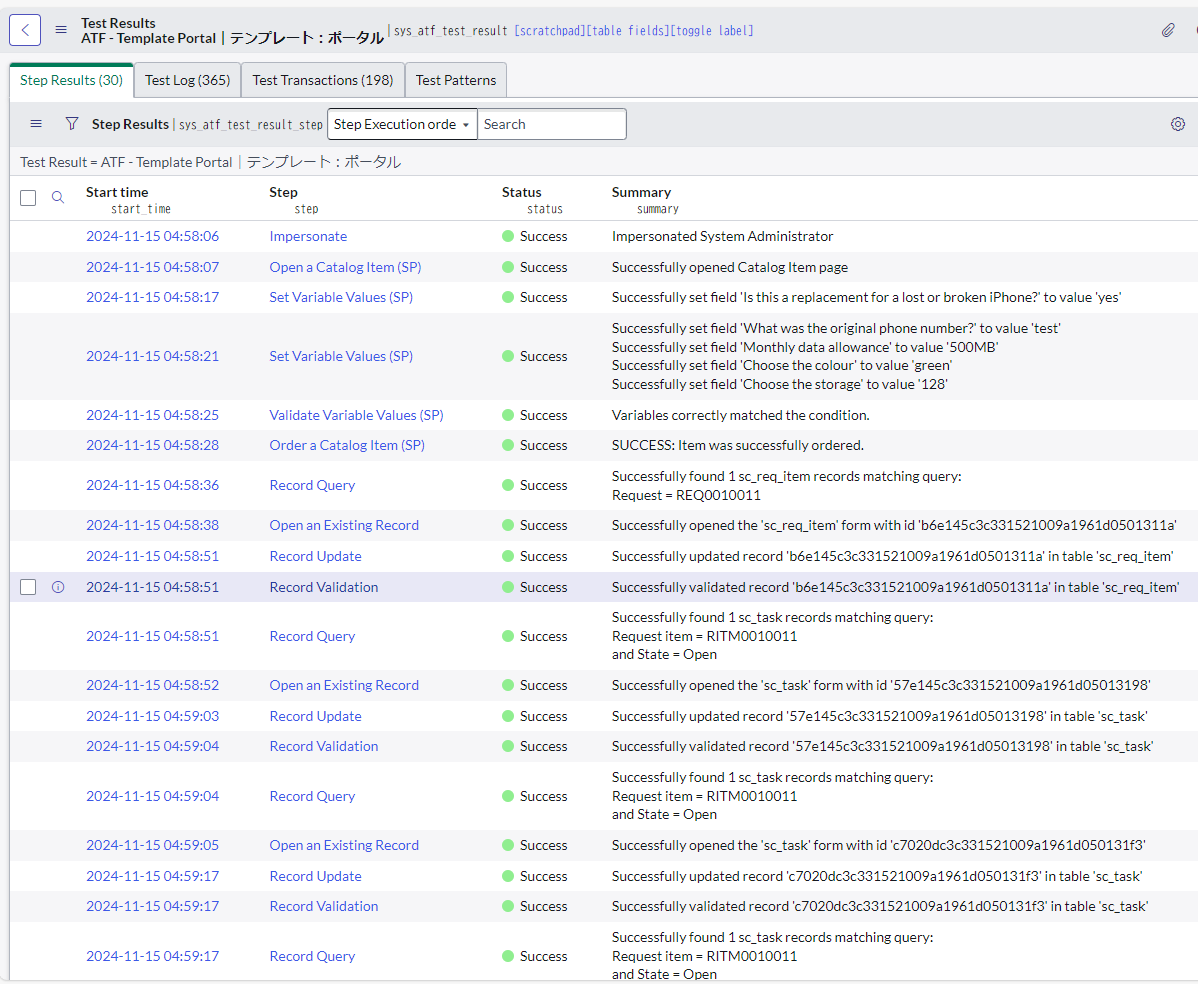Open the personalize list gear icon
The height and width of the screenshot is (984, 1198).
pos(1177,123)
